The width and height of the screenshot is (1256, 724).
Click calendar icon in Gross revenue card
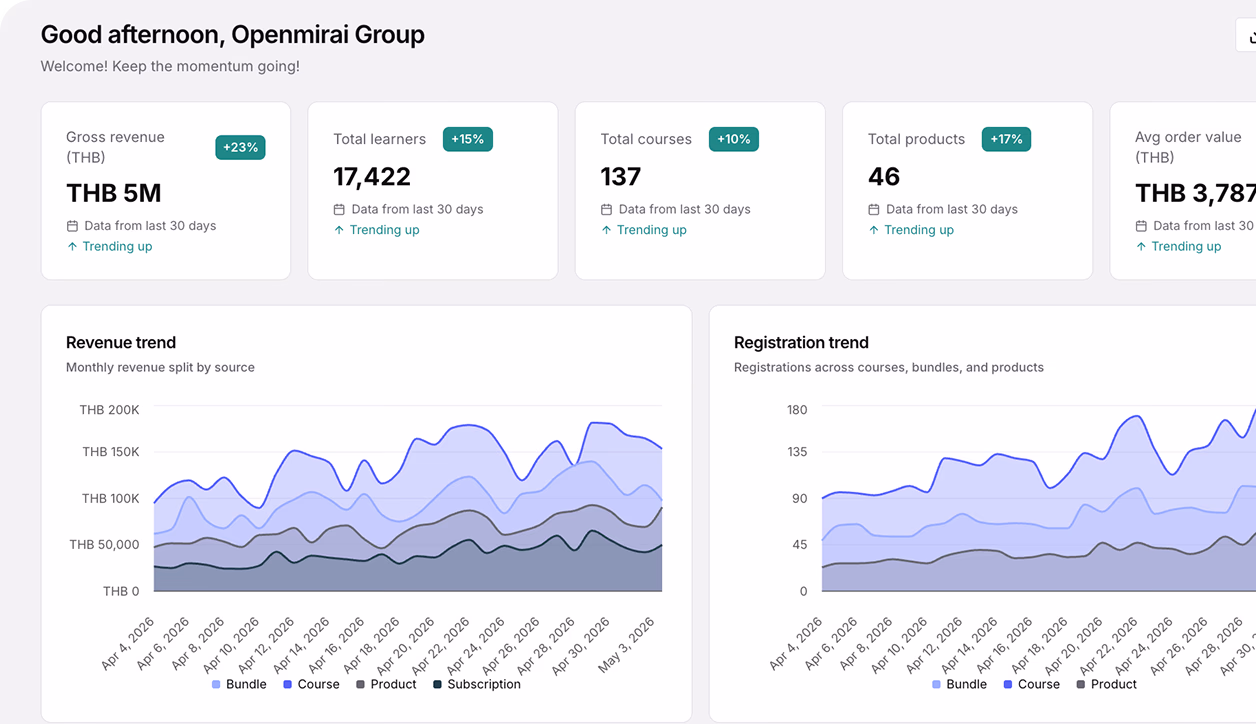(x=72, y=226)
